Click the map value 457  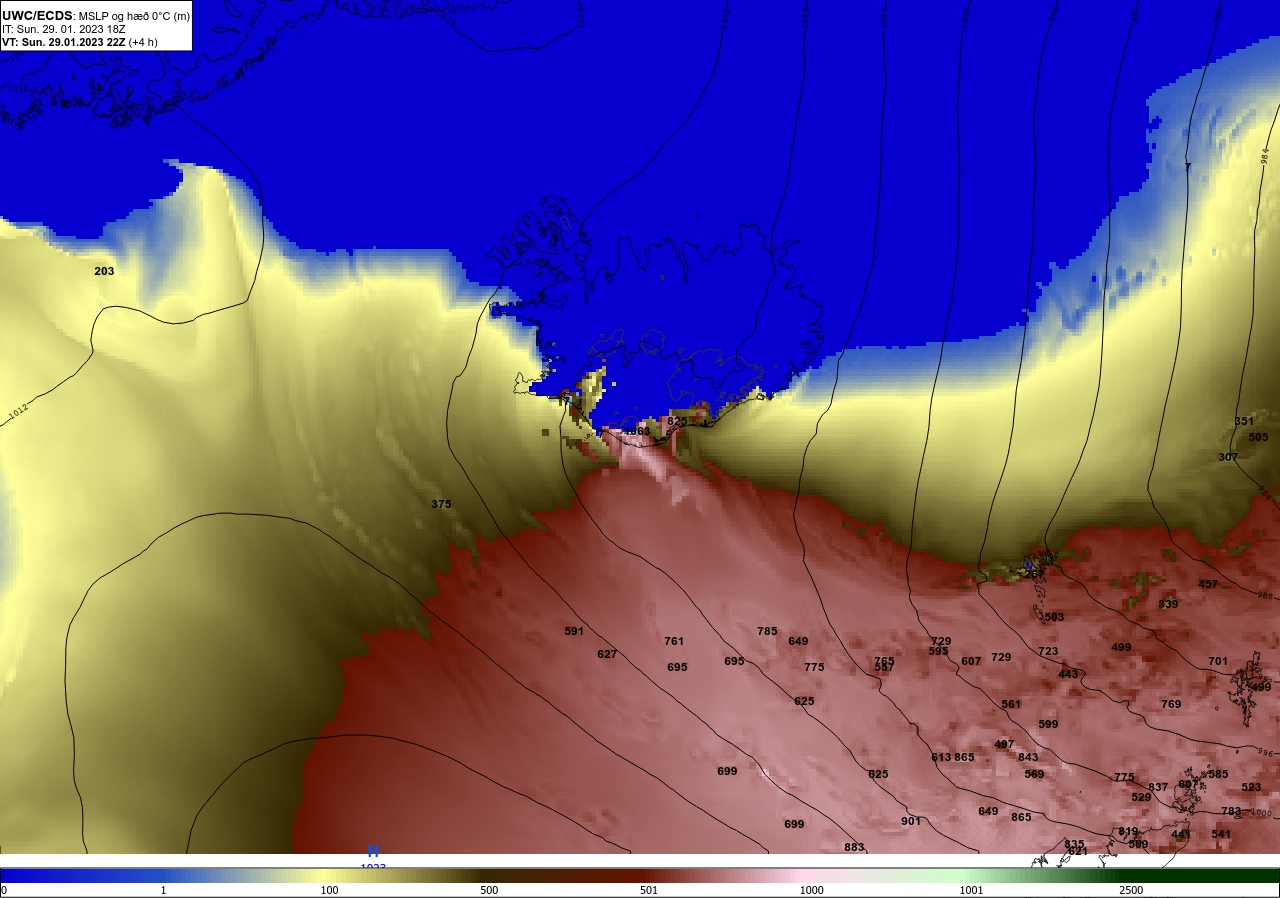click(1208, 584)
